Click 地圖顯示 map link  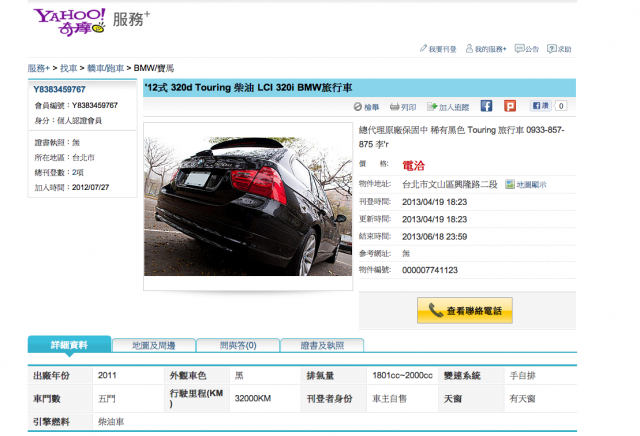click(x=526, y=185)
